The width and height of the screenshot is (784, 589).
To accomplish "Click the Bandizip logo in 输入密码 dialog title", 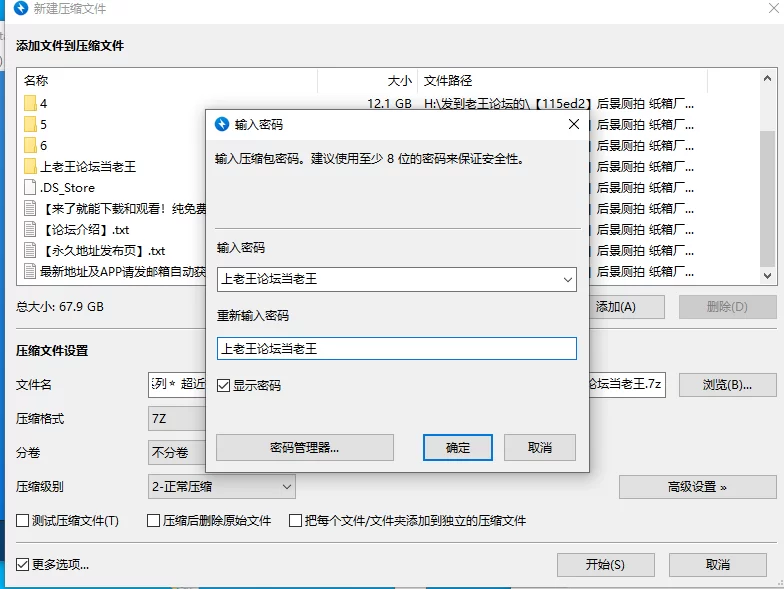I will pyautogui.click(x=222, y=124).
